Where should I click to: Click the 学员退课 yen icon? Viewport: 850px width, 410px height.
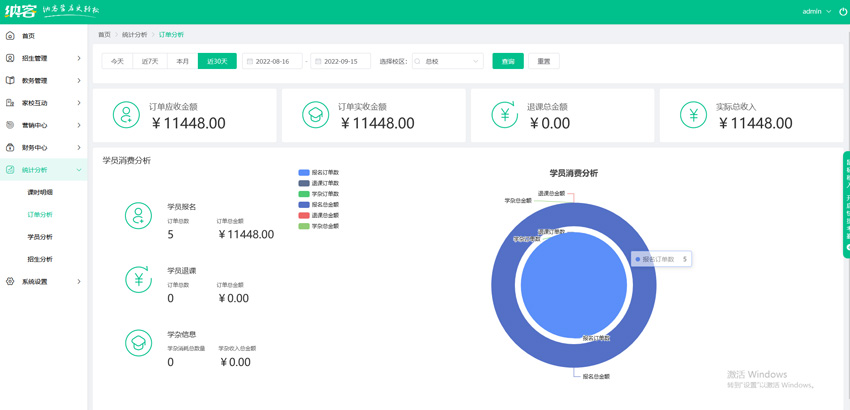coord(138,279)
